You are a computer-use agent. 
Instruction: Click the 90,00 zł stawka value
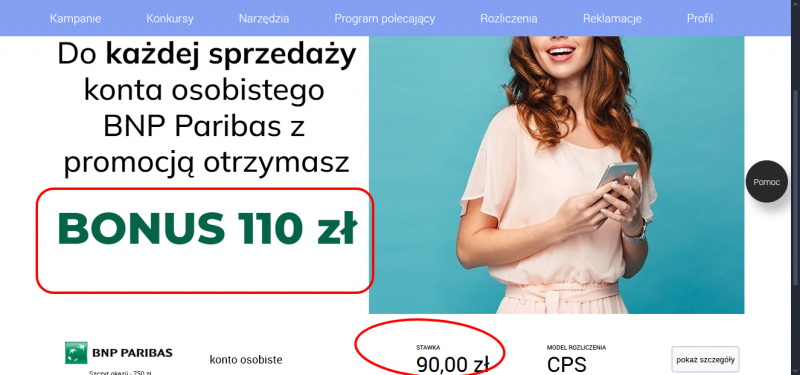[x=453, y=365]
